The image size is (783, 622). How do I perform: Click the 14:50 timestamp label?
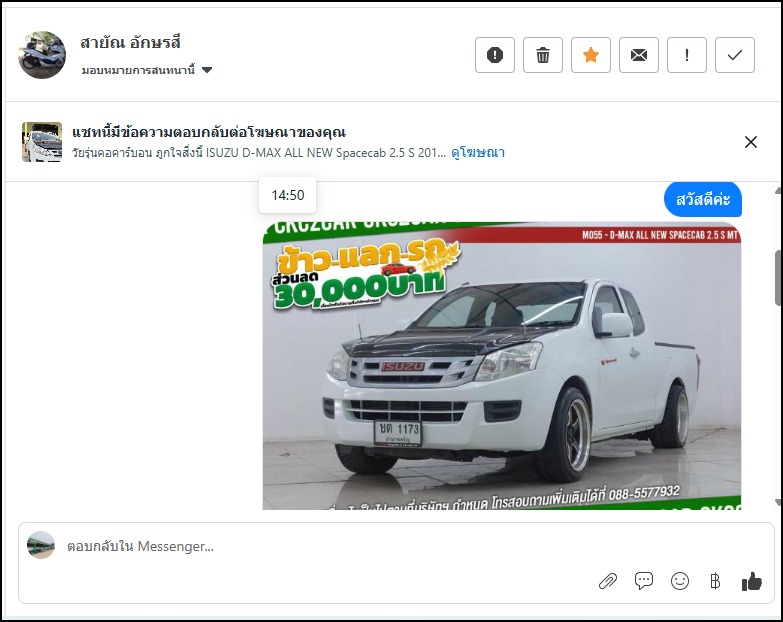288,195
